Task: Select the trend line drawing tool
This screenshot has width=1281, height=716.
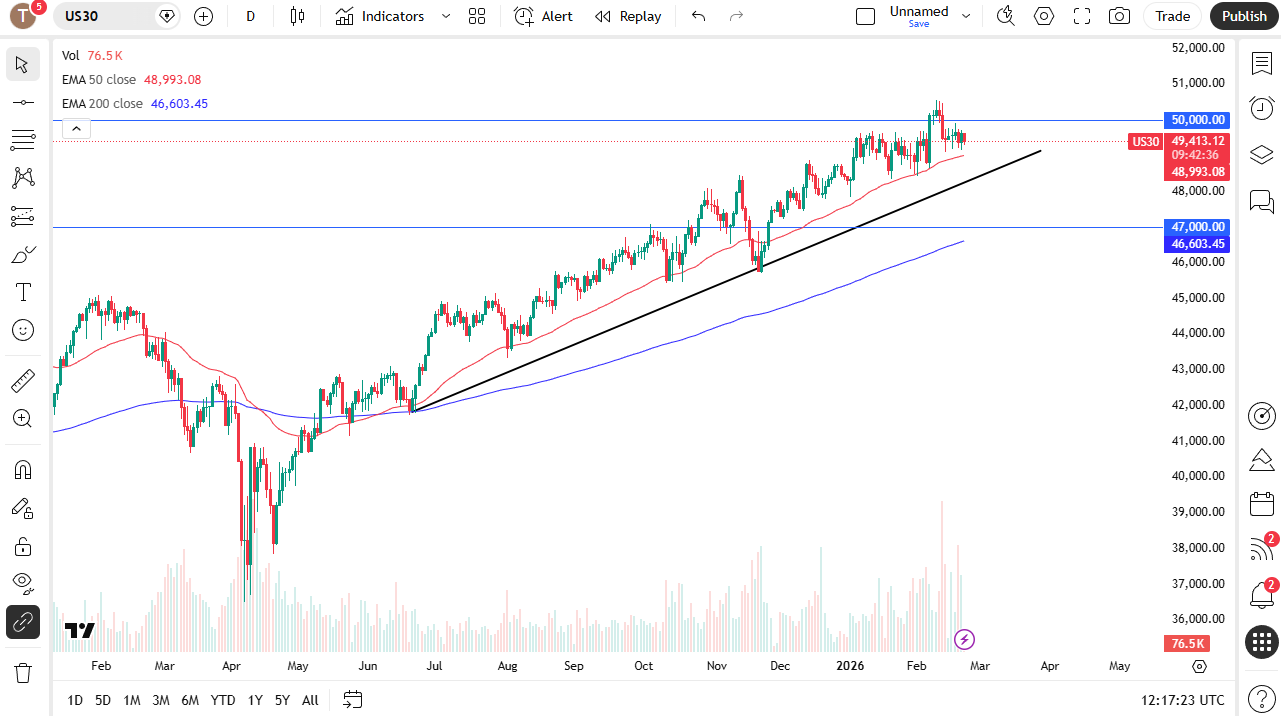Action: [22, 102]
